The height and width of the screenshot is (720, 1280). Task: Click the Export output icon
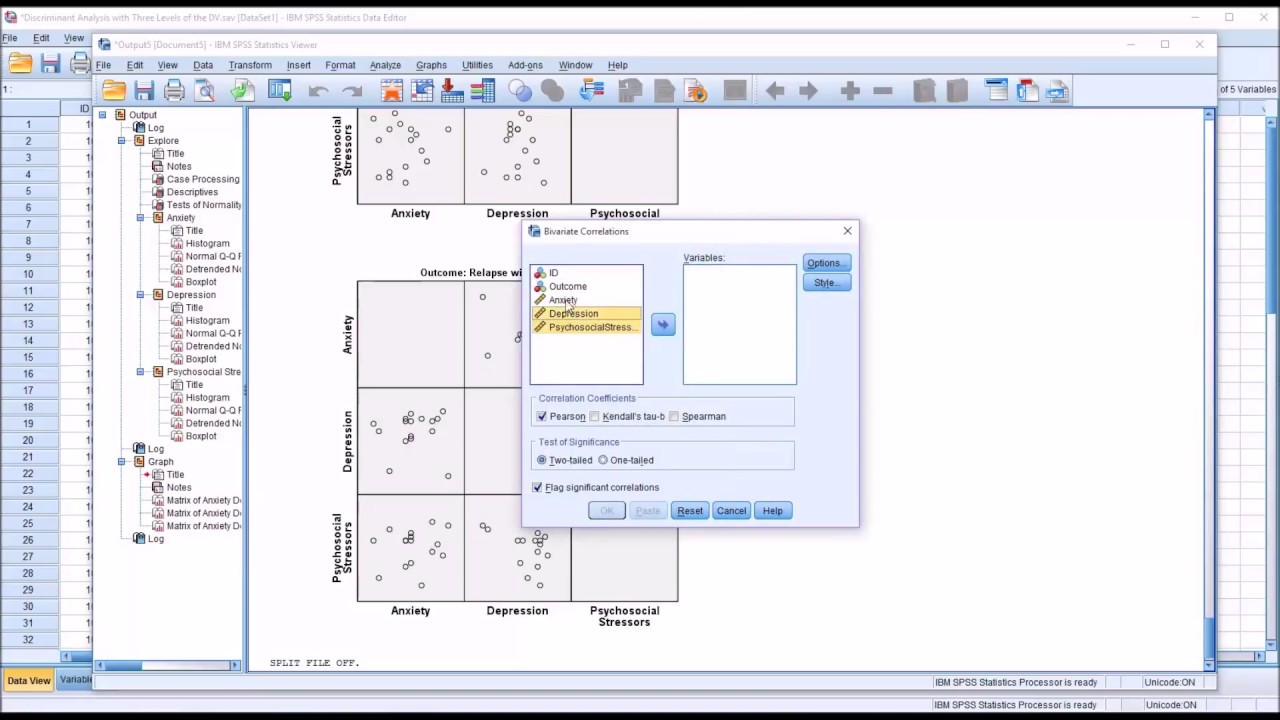click(242, 91)
